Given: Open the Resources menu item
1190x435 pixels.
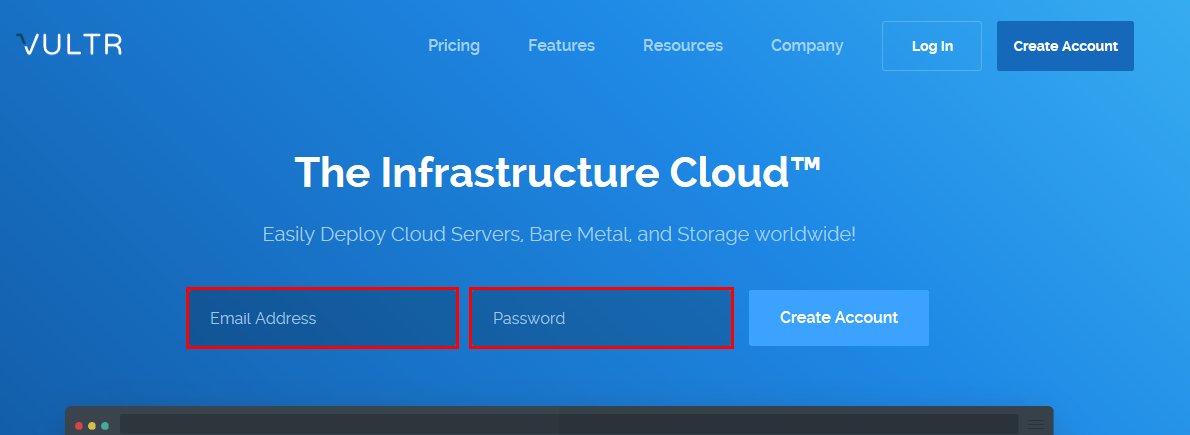Looking at the screenshot, I should tap(683, 46).
